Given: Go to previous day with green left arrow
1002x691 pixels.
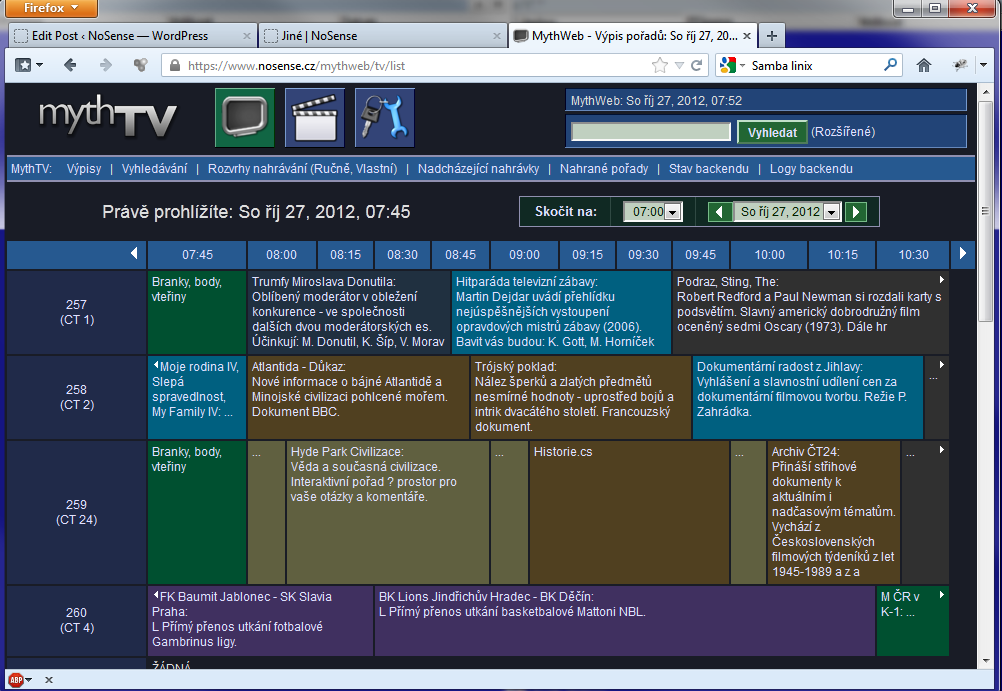Looking at the screenshot, I should [x=720, y=212].
